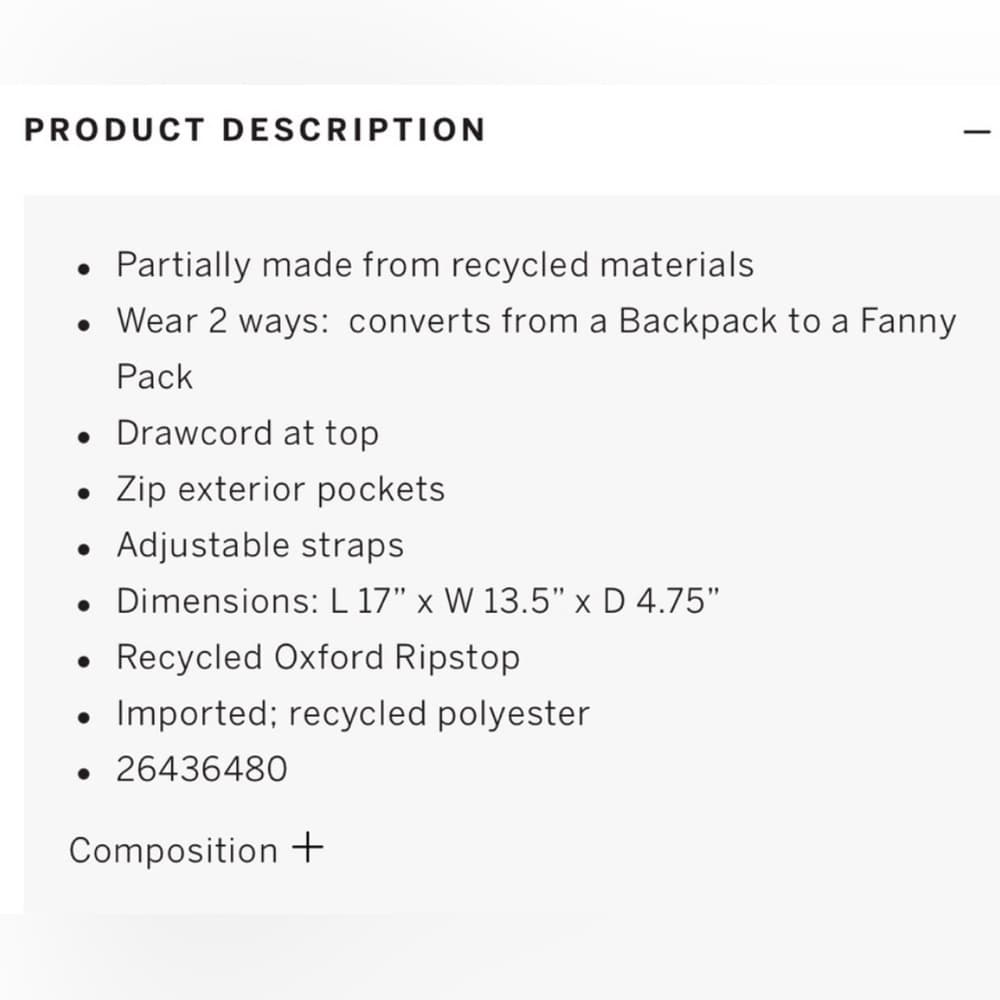Click the product number 26436480
Screen dimensions: 1000x1000
[202, 769]
